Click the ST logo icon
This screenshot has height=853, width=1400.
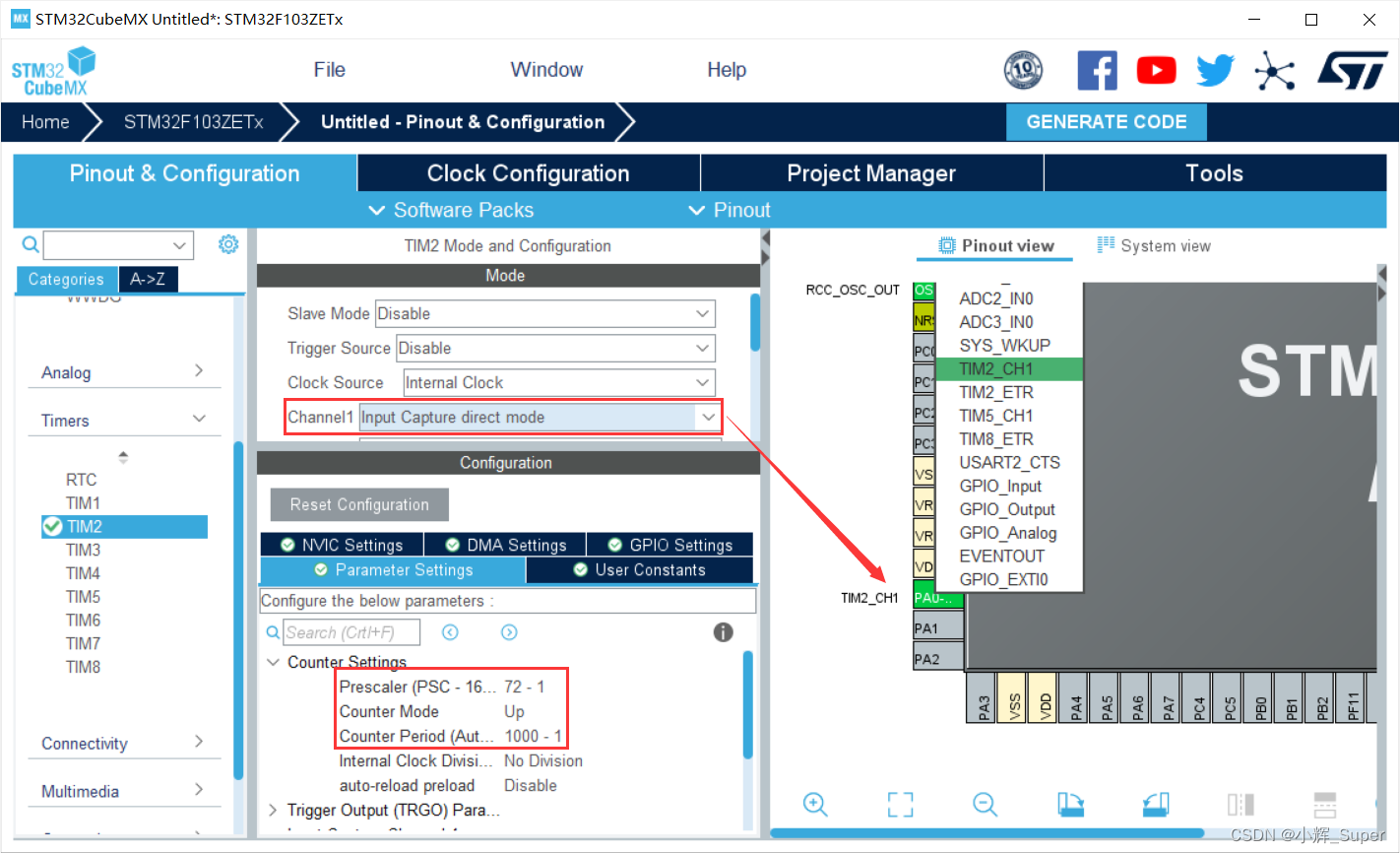(x=1353, y=70)
